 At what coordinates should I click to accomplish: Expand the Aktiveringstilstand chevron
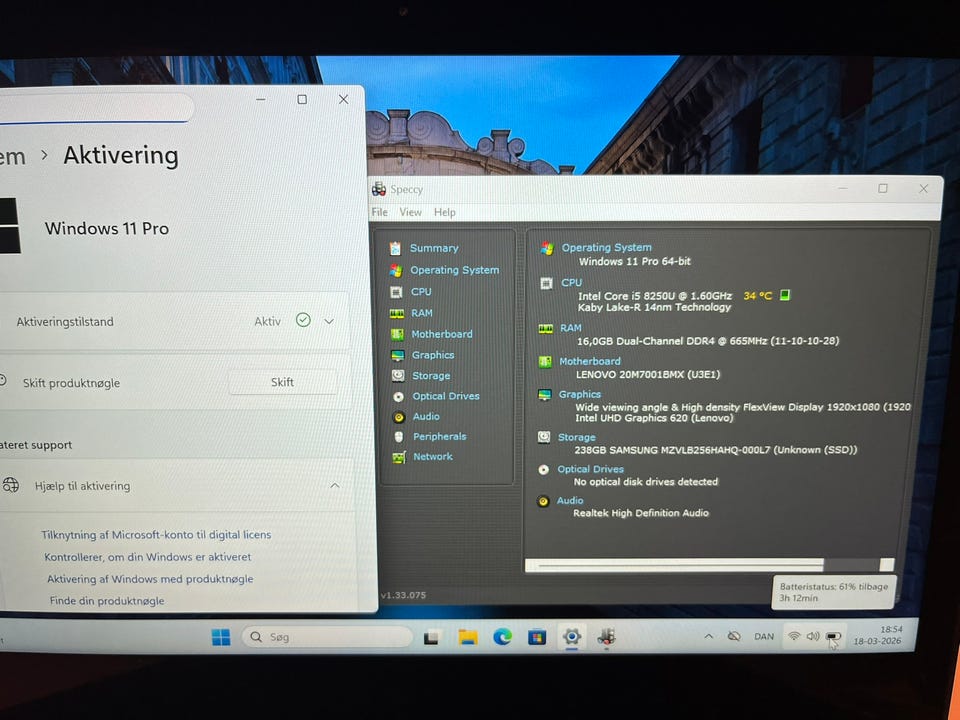329,321
